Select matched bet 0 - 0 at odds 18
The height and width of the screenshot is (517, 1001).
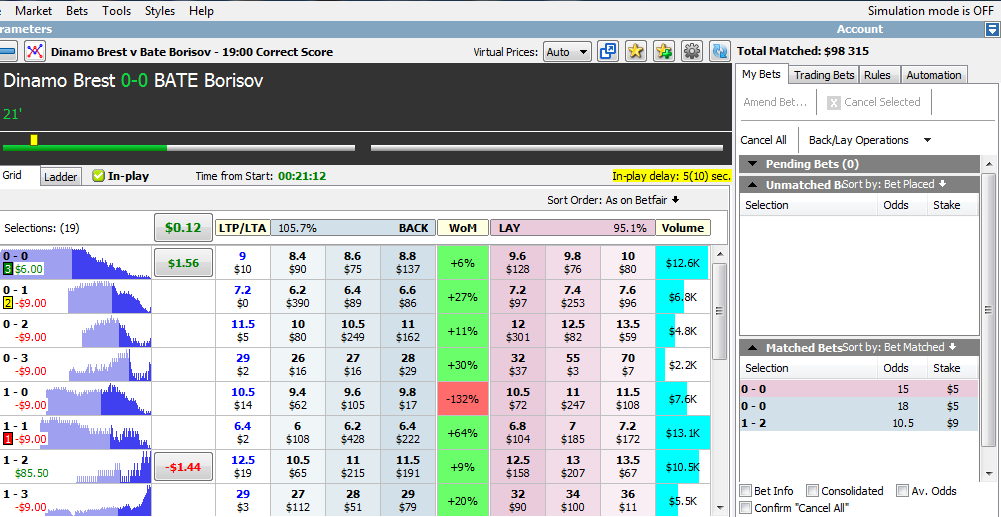point(859,406)
